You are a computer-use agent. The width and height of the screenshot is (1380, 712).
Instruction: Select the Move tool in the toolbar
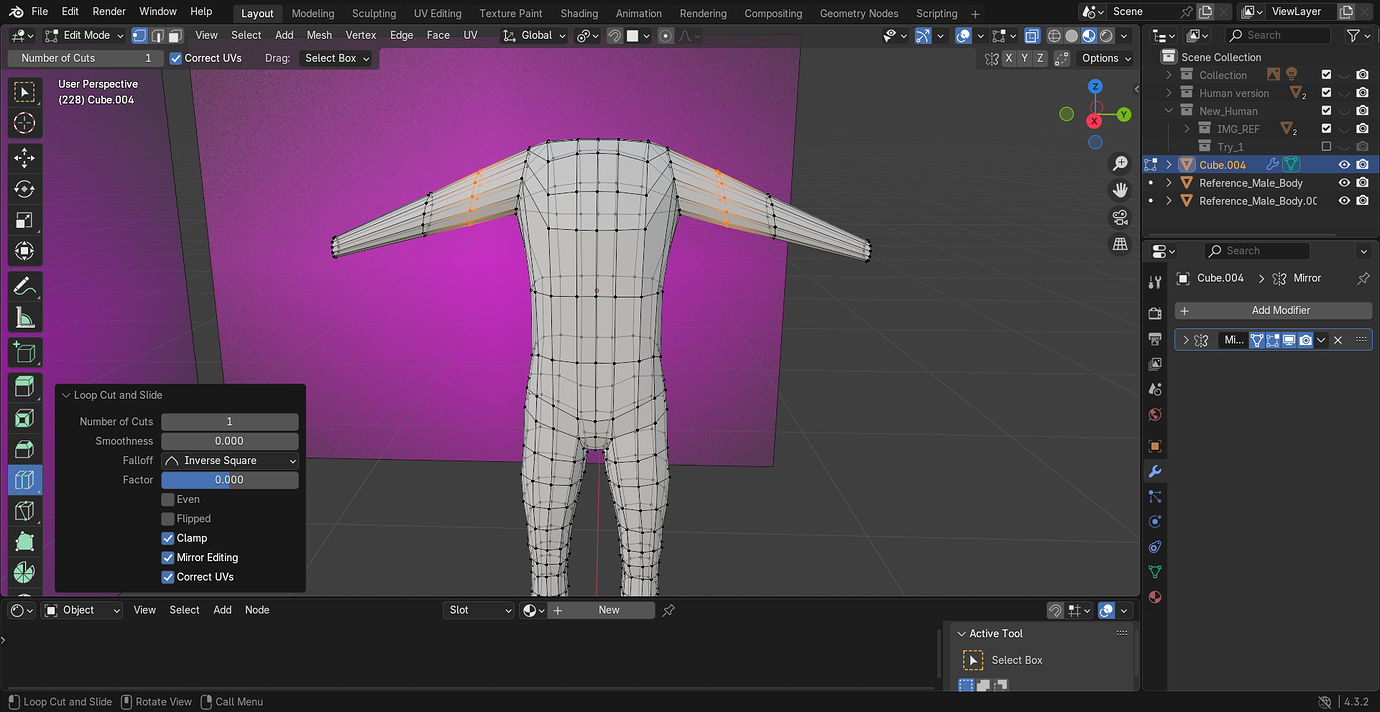pyautogui.click(x=24, y=158)
